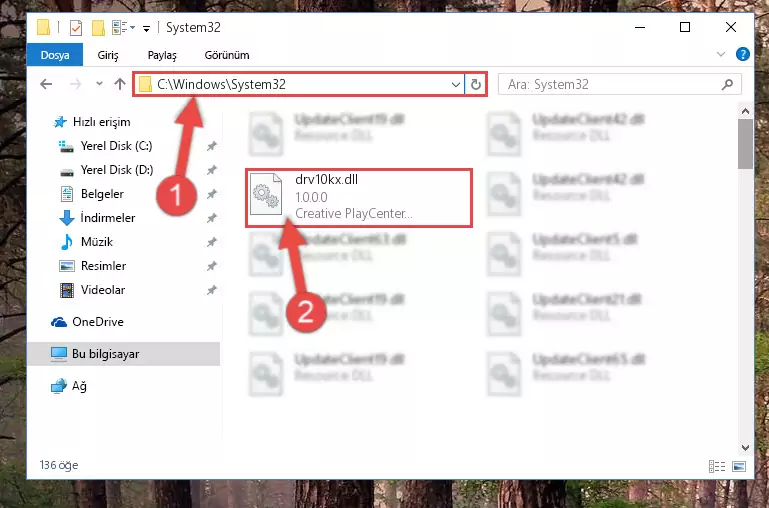Refresh the System32 folder
This screenshot has width=769, height=508.
[x=475, y=84]
